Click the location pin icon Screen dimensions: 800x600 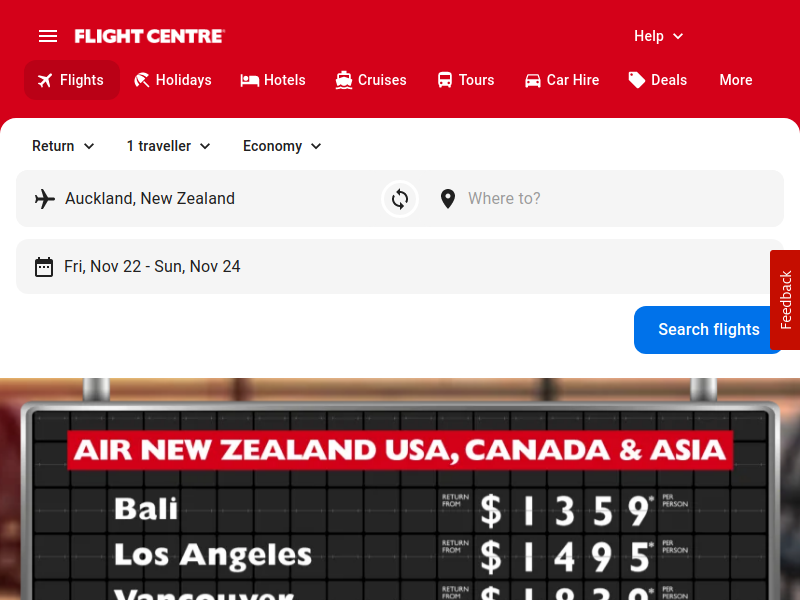pyautogui.click(x=448, y=198)
